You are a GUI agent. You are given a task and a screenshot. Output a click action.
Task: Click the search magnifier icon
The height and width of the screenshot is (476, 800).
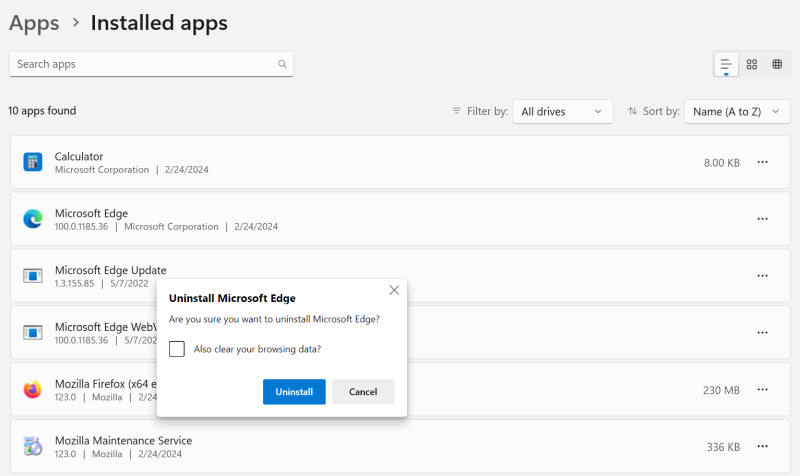click(282, 64)
